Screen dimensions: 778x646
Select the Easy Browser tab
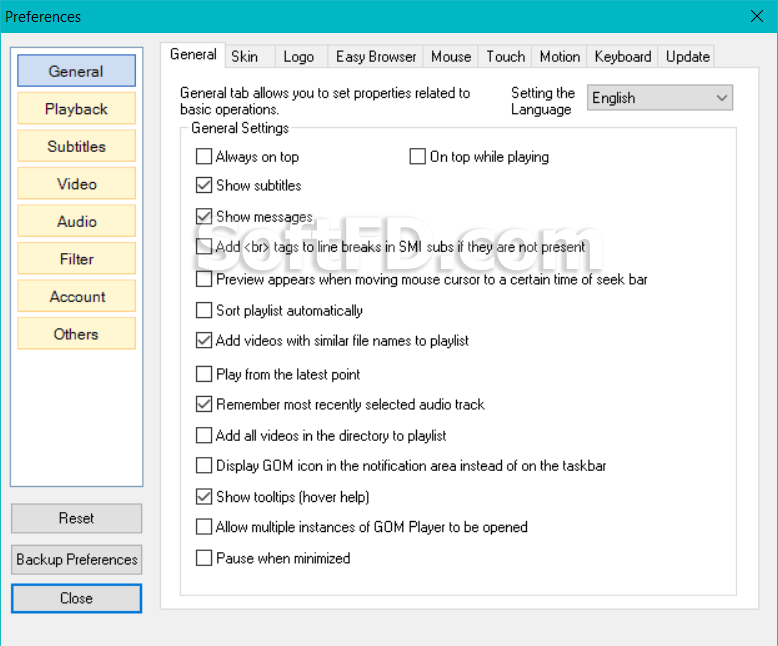(x=376, y=57)
